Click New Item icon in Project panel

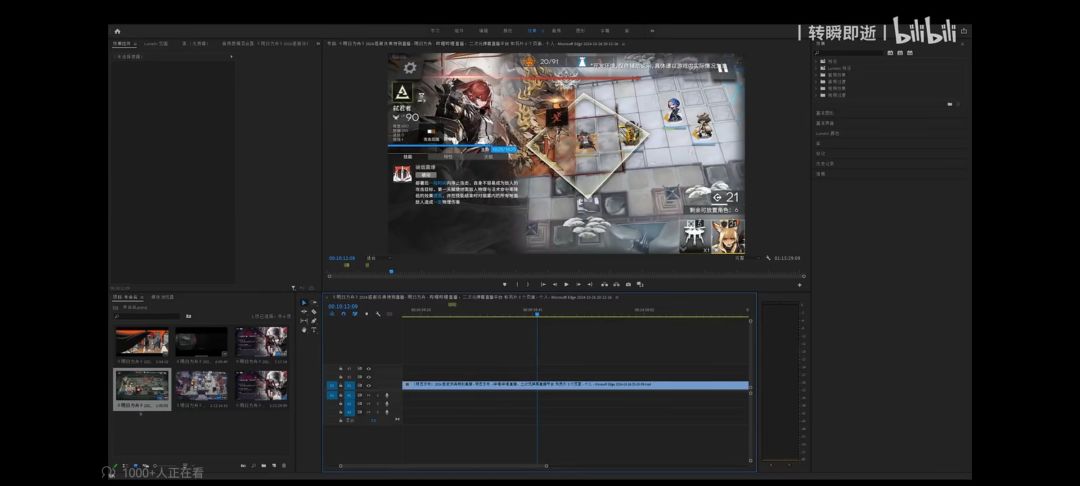point(274,466)
